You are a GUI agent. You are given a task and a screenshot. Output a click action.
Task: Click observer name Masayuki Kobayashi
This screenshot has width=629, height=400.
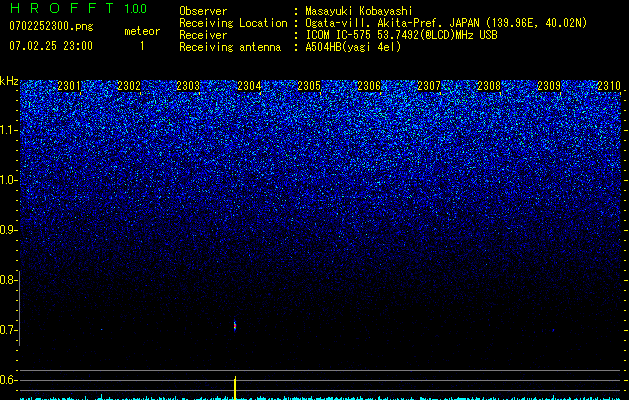pos(359,11)
